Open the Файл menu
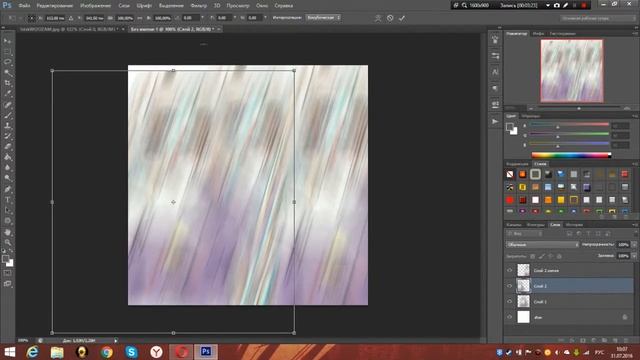The image size is (640, 360). (x=24, y=6)
